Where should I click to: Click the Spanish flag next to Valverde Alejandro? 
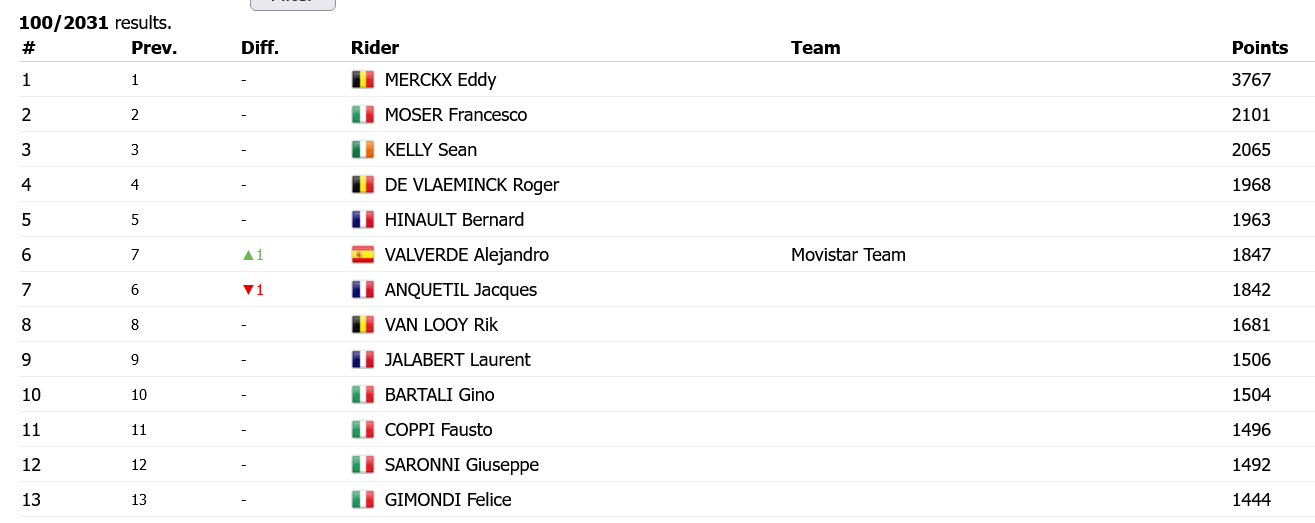[362, 255]
